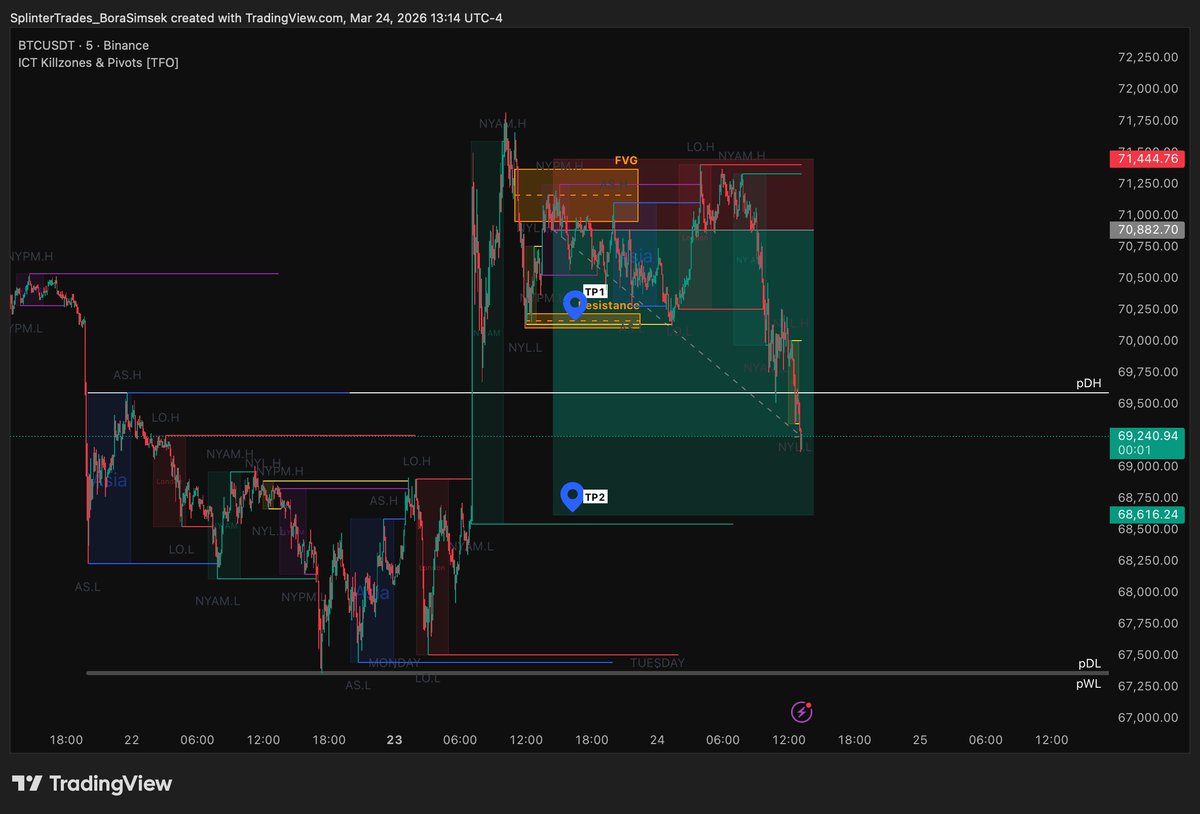Click the green 68,616.24 price tag
Viewport: 1200px width, 814px height.
[x=1146, y=514]
